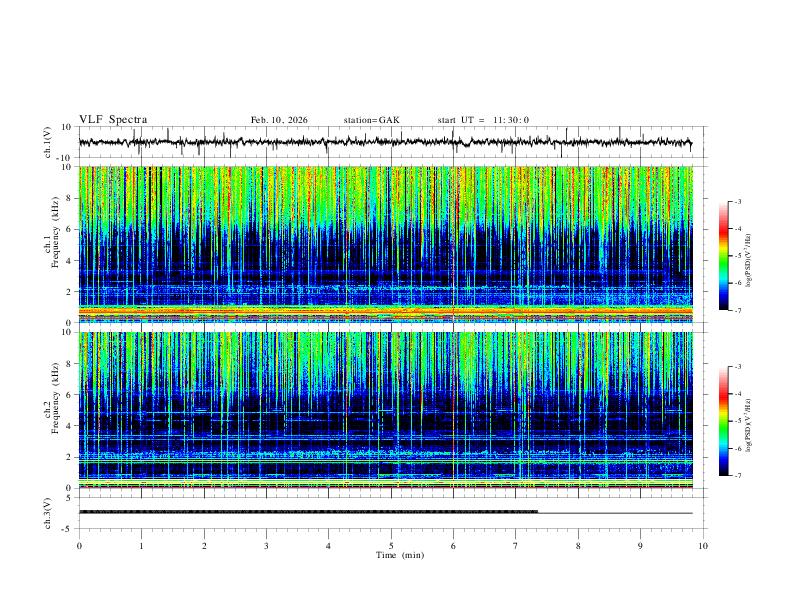792x612 pixels.
Task: Click the ch.2 spectrogram panel
Action: (386, 410)
